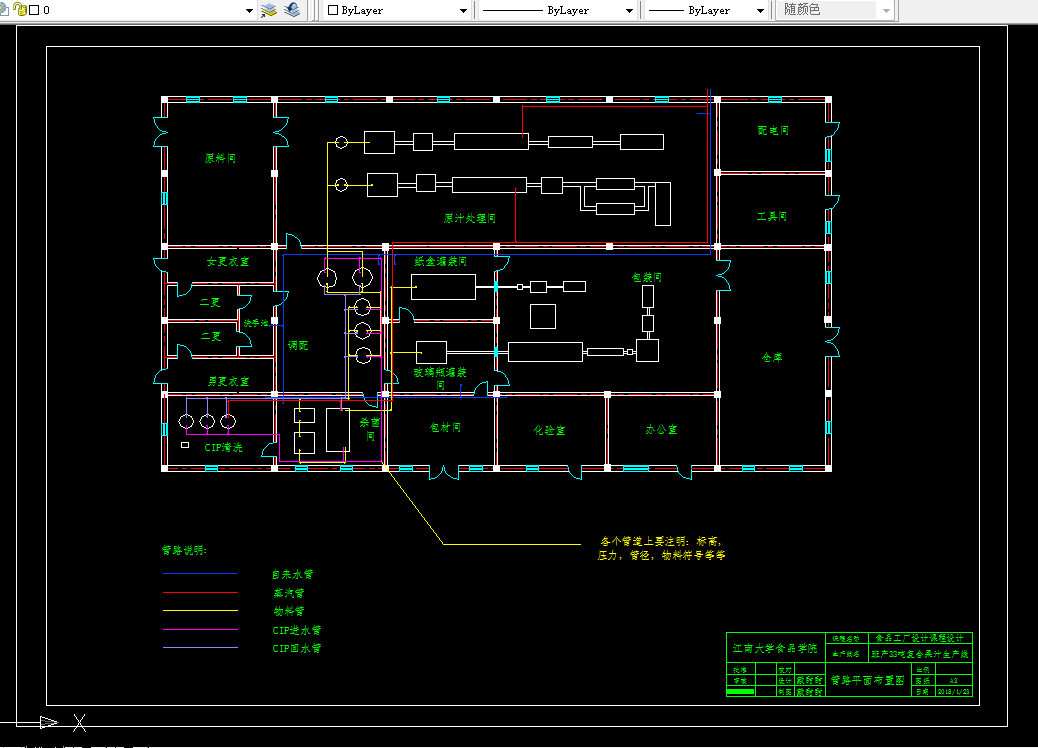Select the 江南大学食品学院 title block text
This screenshot has width=1038, height=748.
[x=775, y=648]
